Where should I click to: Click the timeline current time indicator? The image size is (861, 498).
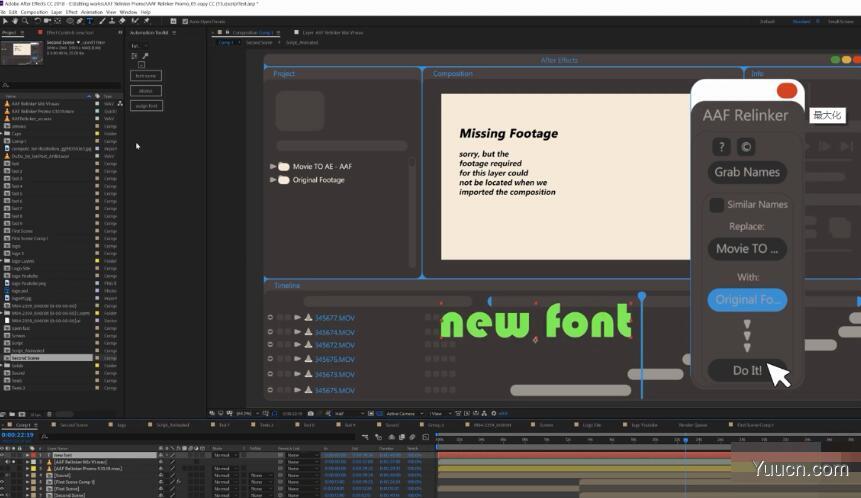point(685,440)
